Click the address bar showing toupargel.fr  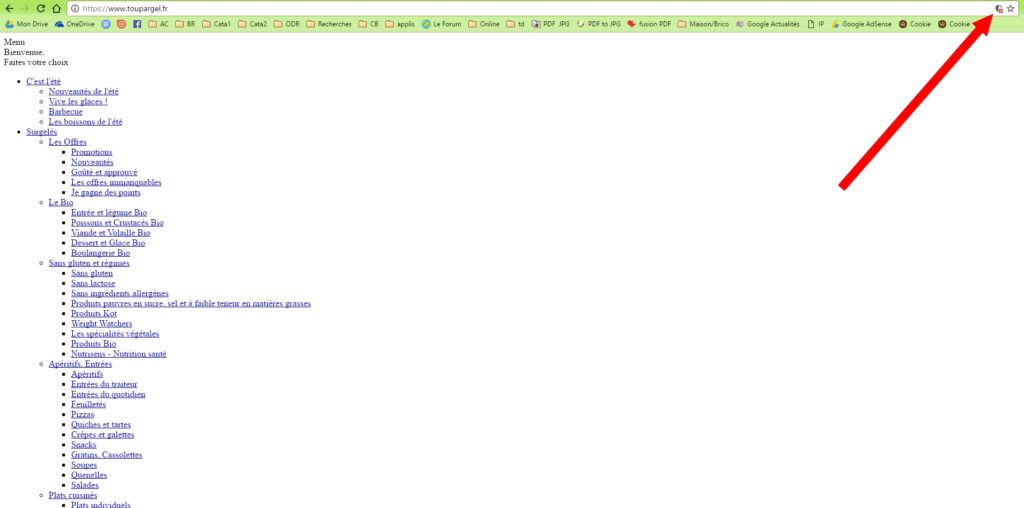pos(500,8)
